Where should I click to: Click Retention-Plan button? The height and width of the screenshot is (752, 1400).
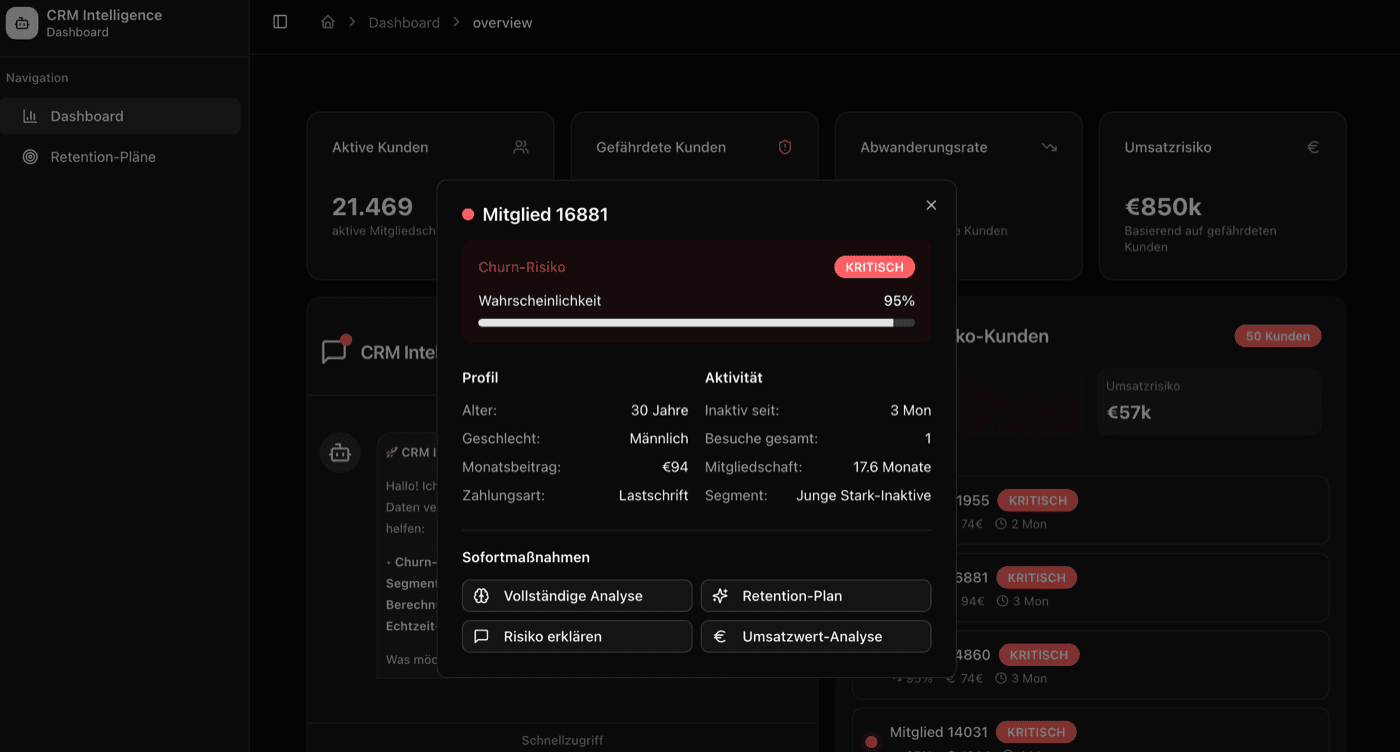pyautogui.click(x=816, y=596)
